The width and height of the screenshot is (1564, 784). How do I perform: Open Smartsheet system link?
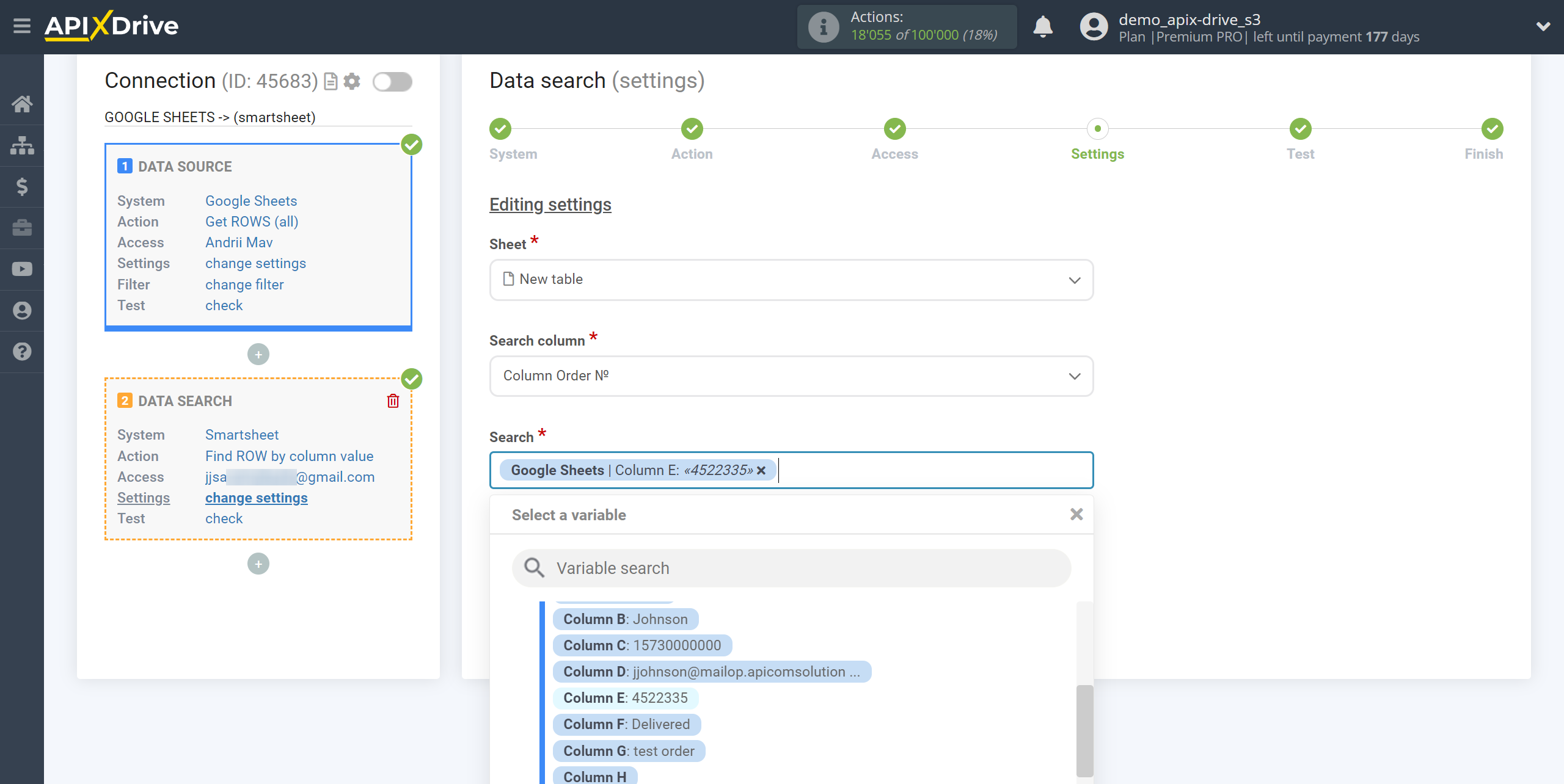(x=242, y=435)
